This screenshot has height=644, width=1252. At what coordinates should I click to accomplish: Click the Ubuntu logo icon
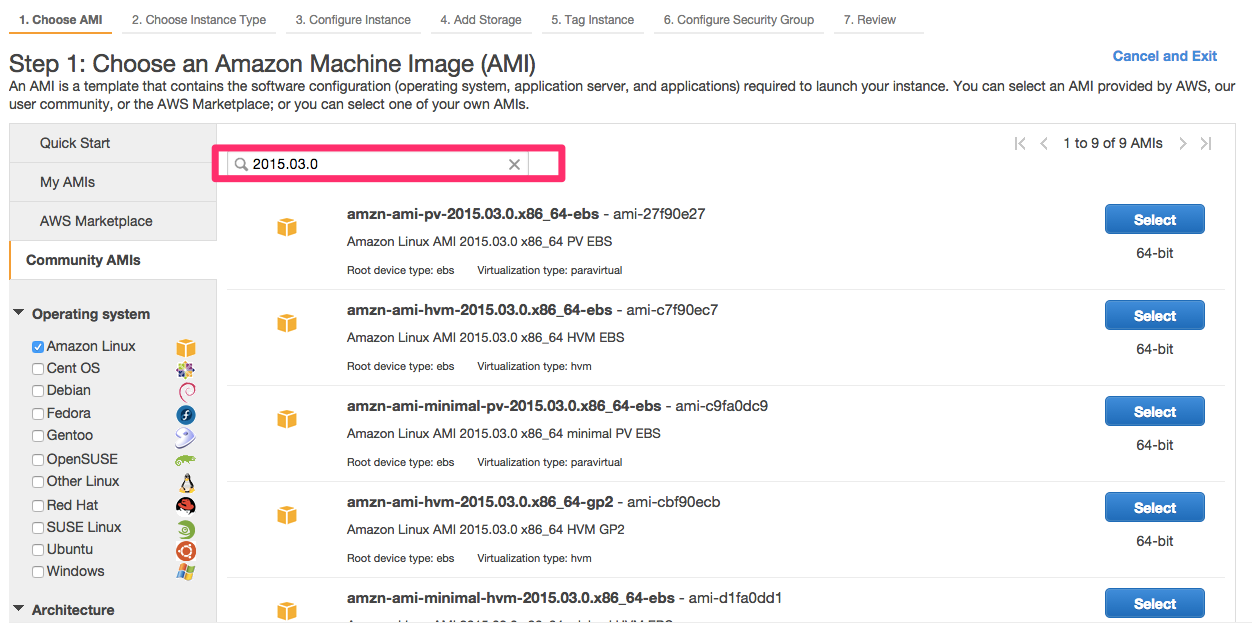coord(184,550)
